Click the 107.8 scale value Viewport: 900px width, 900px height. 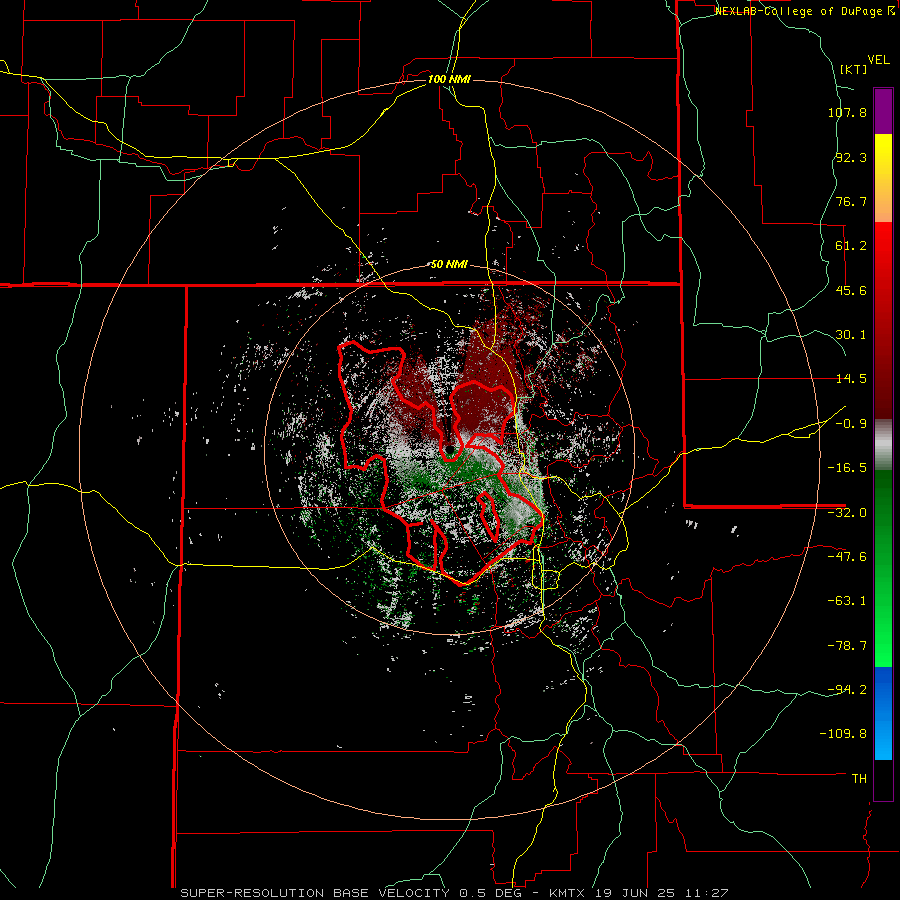click(x=847, y=112)
